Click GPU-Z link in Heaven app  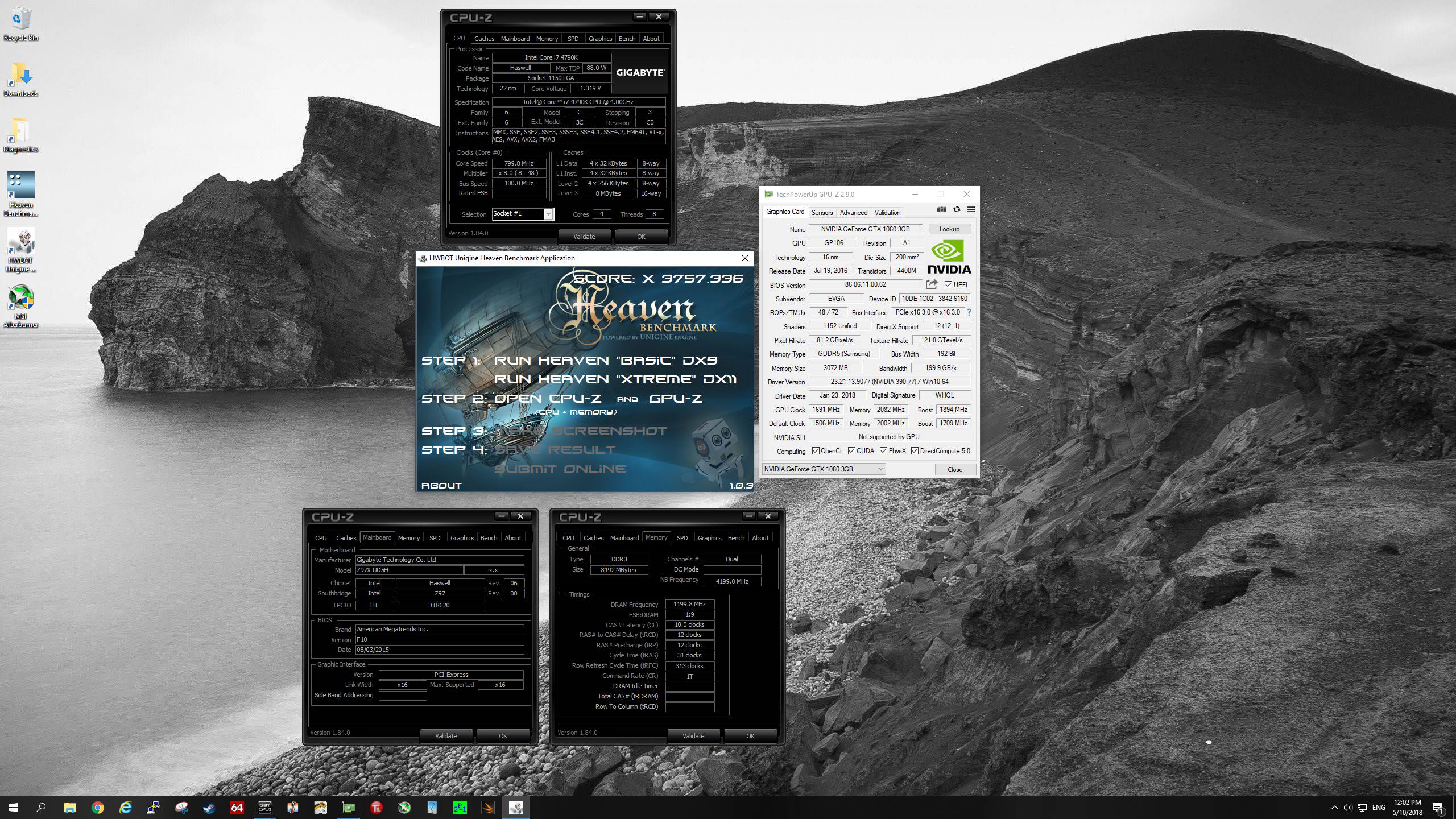675,399
